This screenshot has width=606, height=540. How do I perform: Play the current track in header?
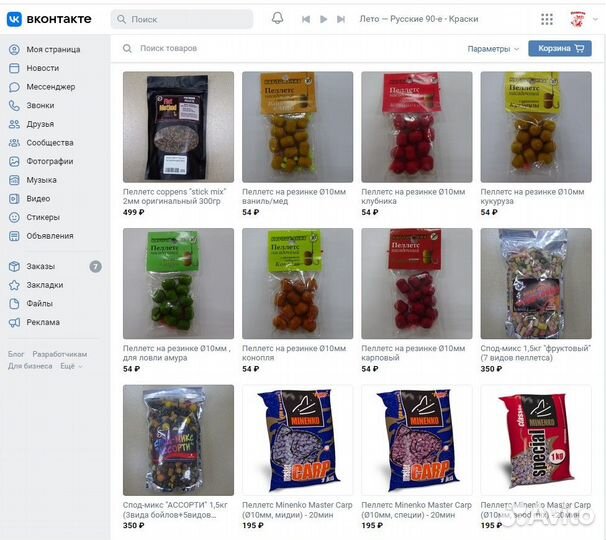click(x=323, y=19)
